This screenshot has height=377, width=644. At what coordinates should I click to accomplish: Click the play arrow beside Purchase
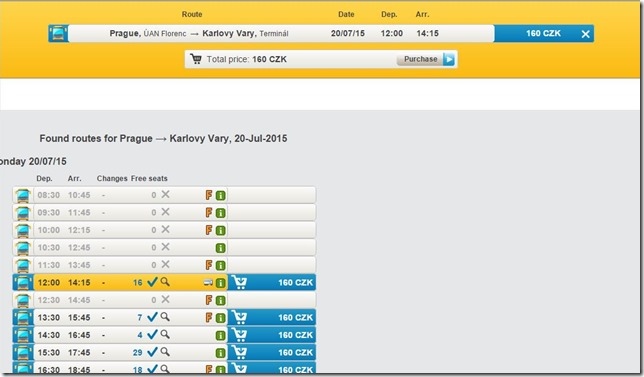(x=449, y=60)
